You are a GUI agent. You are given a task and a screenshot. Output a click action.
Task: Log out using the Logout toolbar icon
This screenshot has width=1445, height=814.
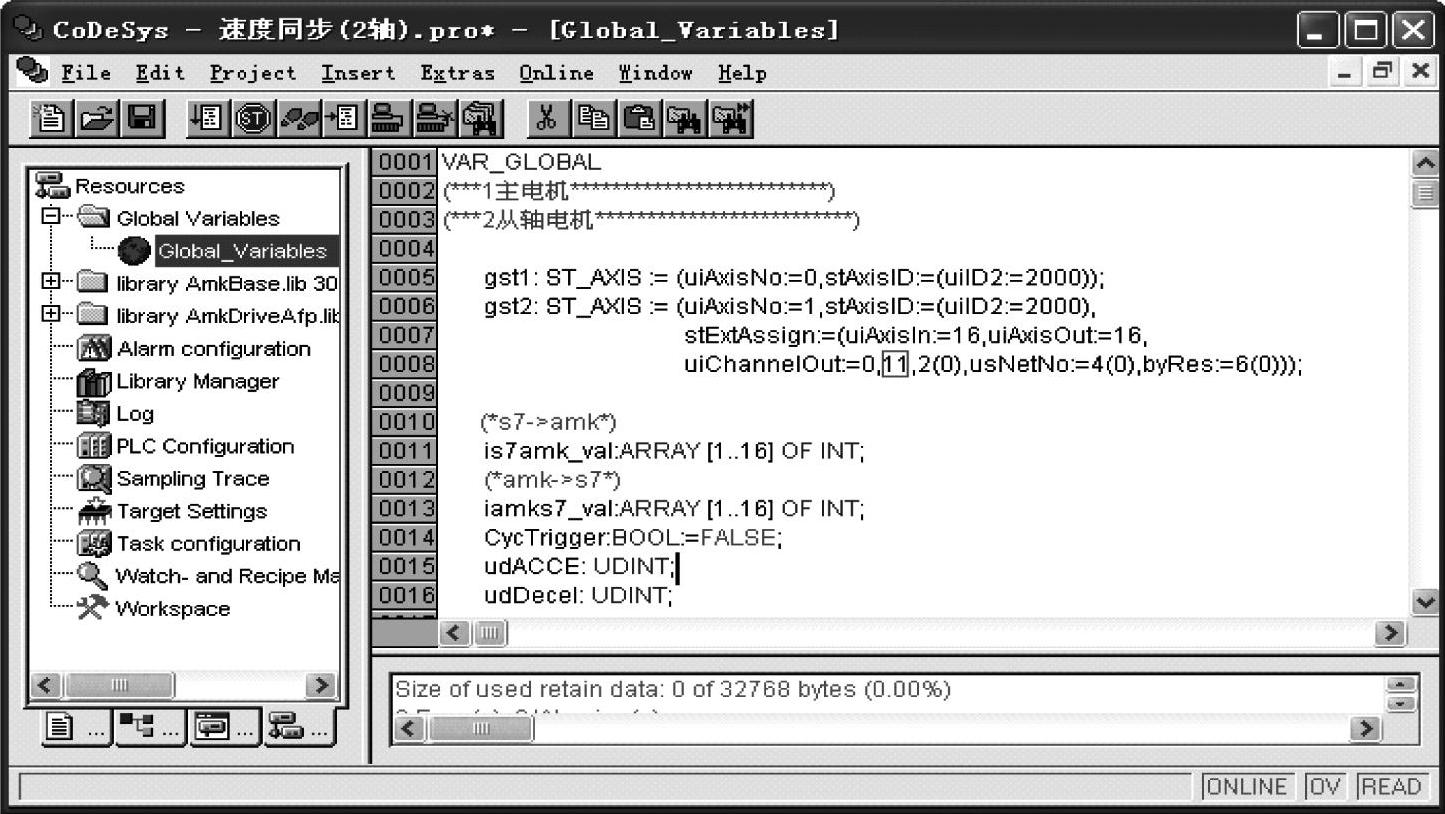click(434, 119)
